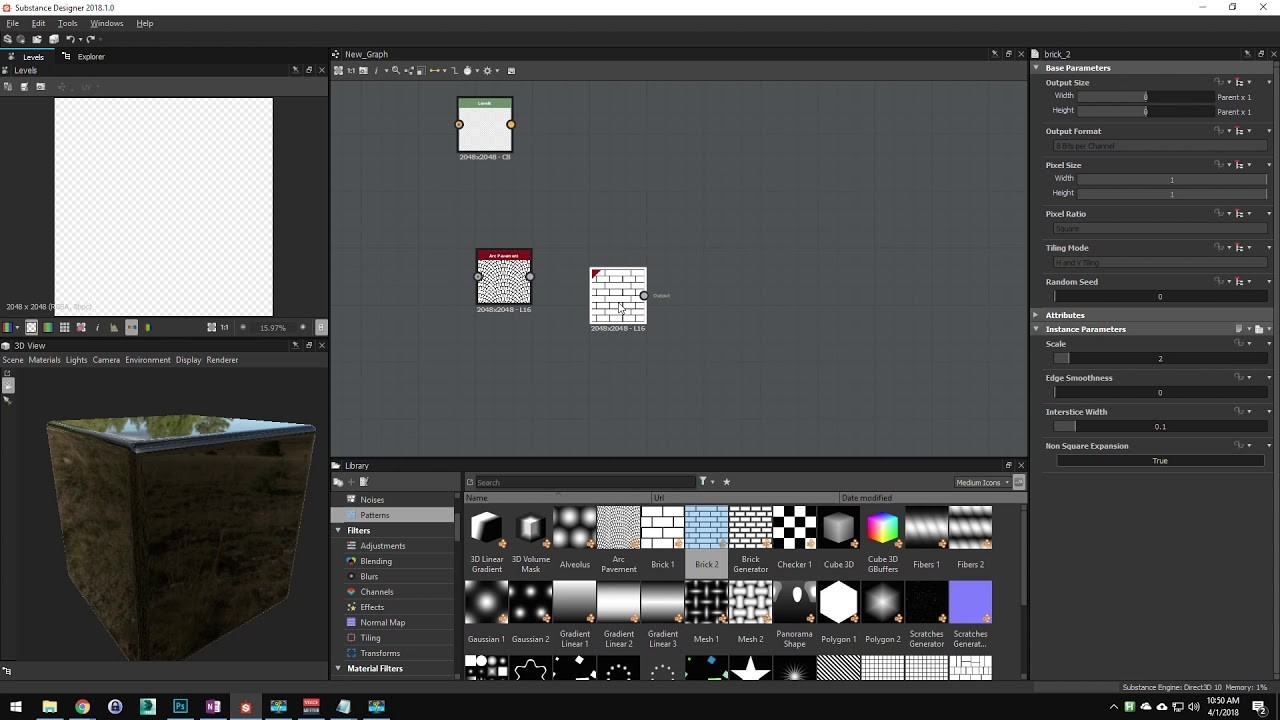Image resolution: width=1280 pixels, height=720 pixels.
Task: Open the Panorama Shape pattern
Action: [x=794, y=601]
